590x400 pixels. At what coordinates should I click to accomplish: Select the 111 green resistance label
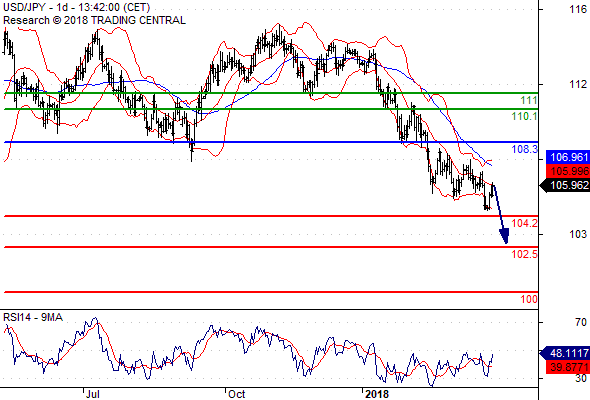(529, 100)
